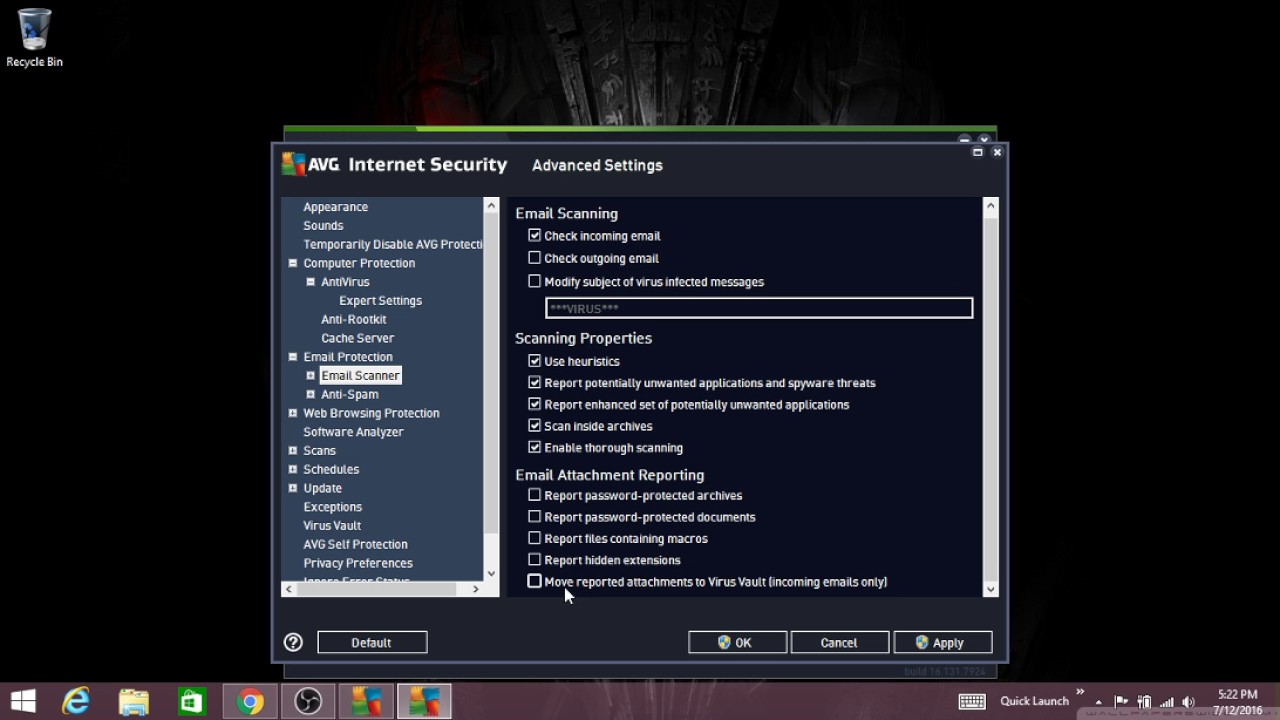Select Appearance in settings tree

click(335, 207)
